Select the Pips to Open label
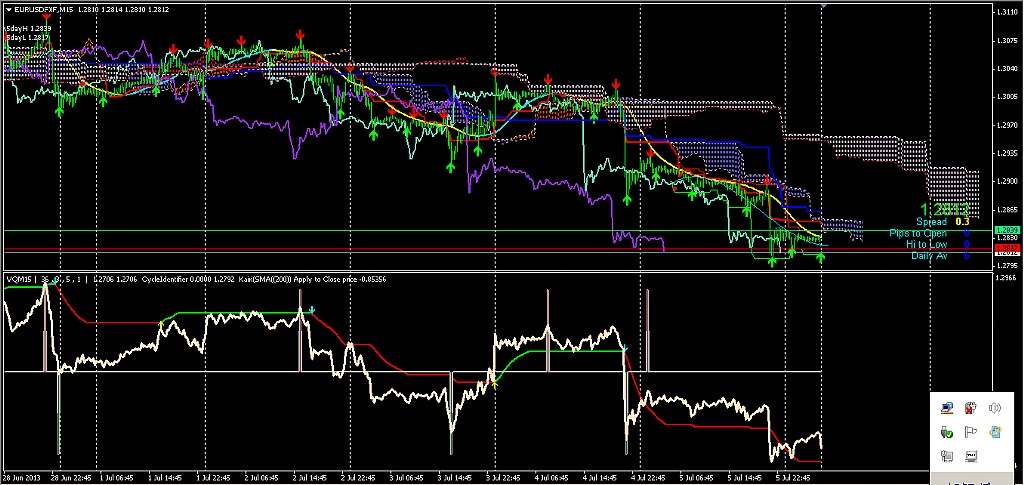1024x485 pixels. point(918,233)
